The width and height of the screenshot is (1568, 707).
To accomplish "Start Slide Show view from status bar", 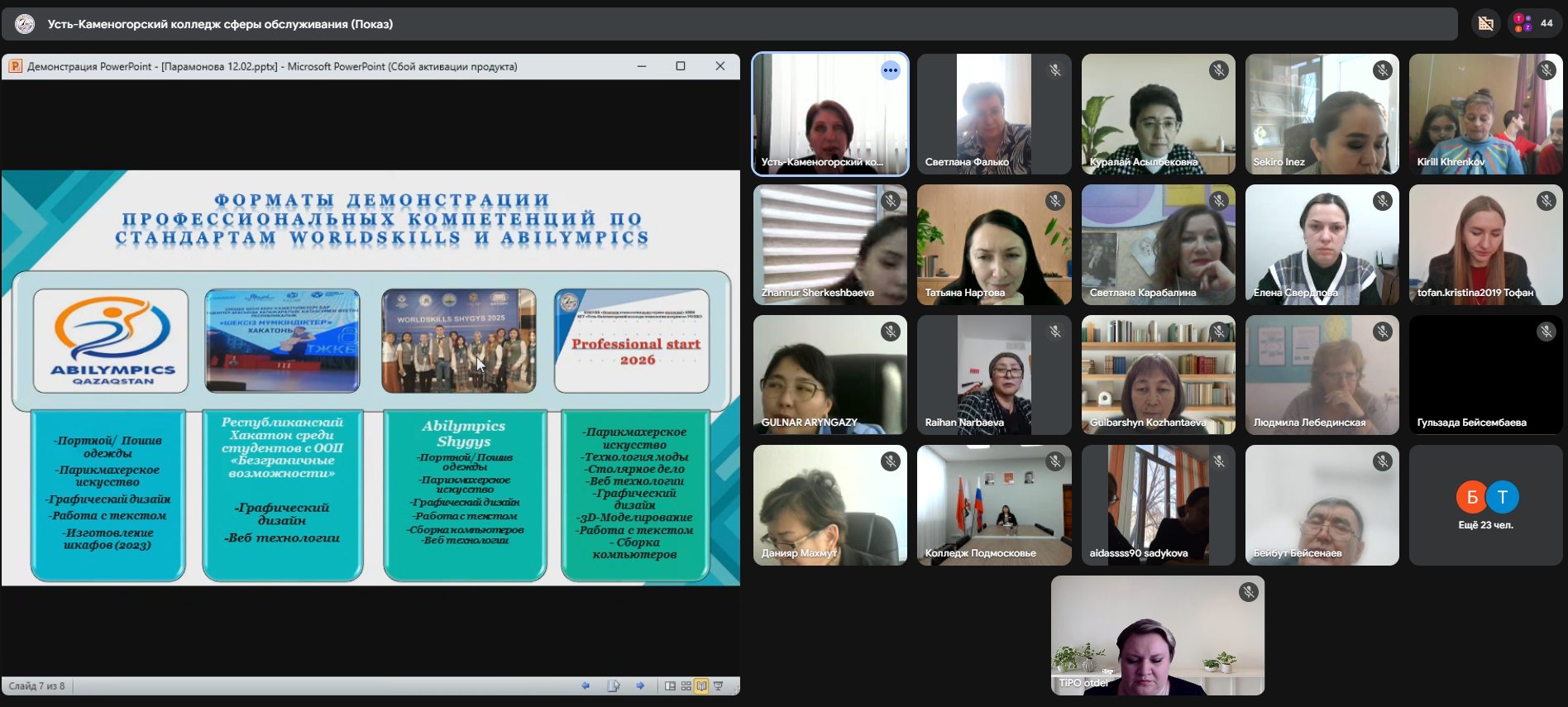I will [x=718, y=686].
